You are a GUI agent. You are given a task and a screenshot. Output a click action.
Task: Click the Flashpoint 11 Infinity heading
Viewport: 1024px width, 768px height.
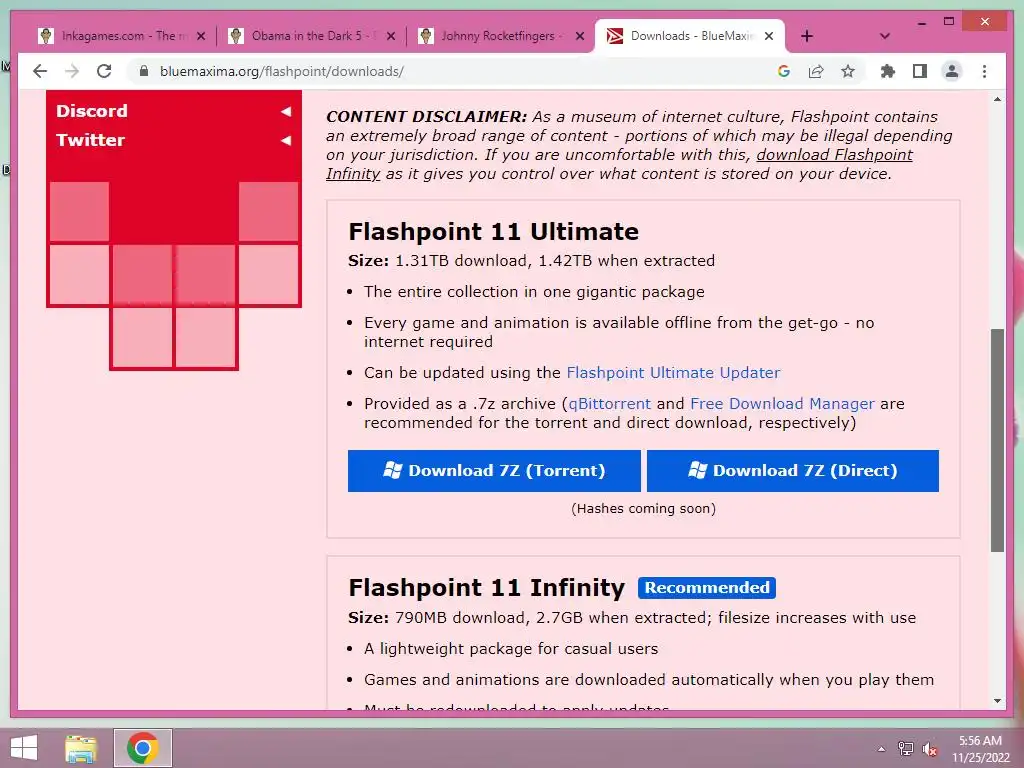pyautogui.click(x=487, y=588)
